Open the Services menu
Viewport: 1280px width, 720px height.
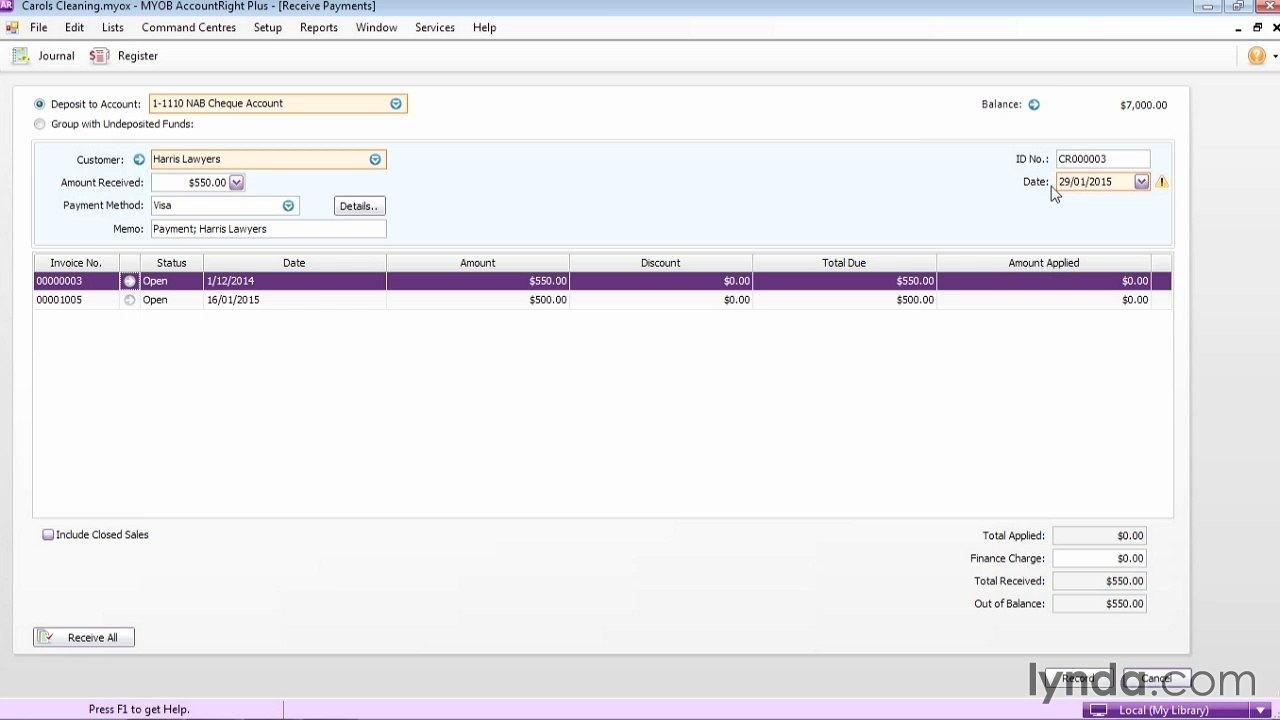[x=435, y=28]
